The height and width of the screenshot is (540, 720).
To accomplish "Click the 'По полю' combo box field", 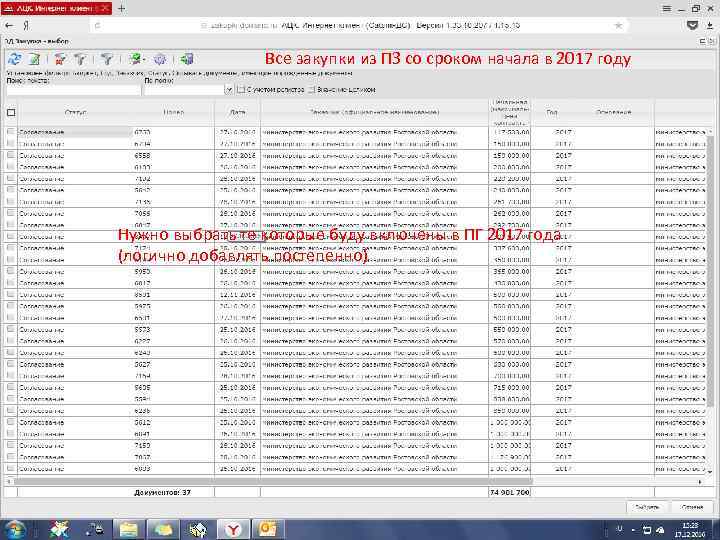I will point(184,90).
